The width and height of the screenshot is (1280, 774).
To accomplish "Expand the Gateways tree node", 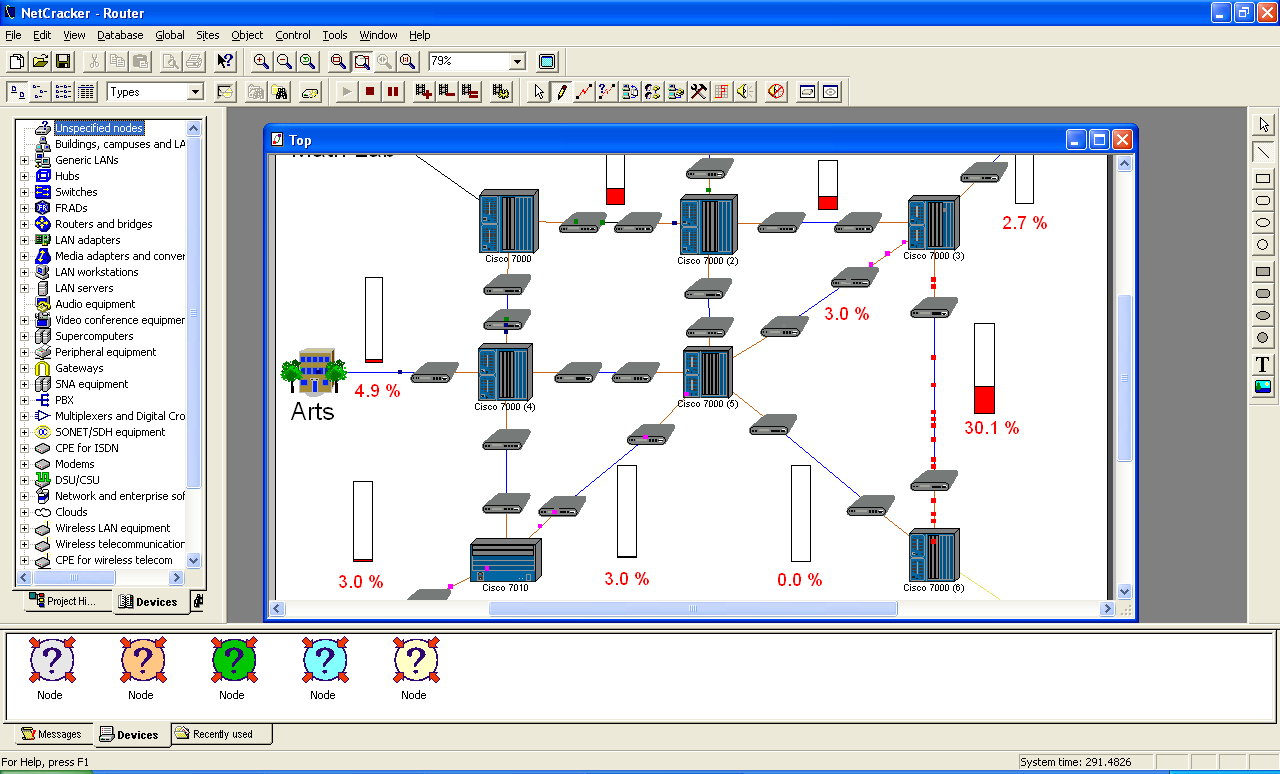I will (25, 368).
